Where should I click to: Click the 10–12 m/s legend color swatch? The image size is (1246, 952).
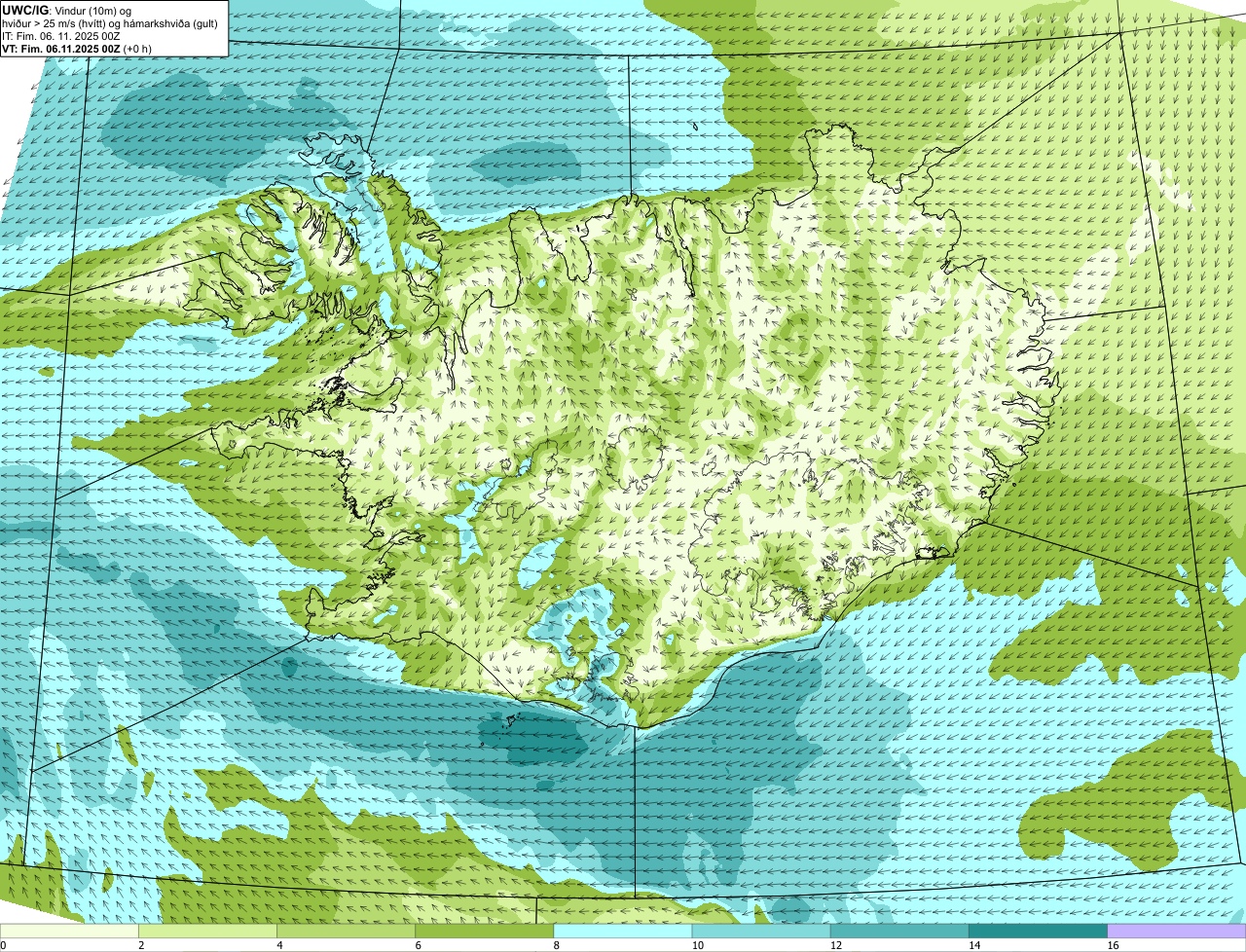(761, 931)
